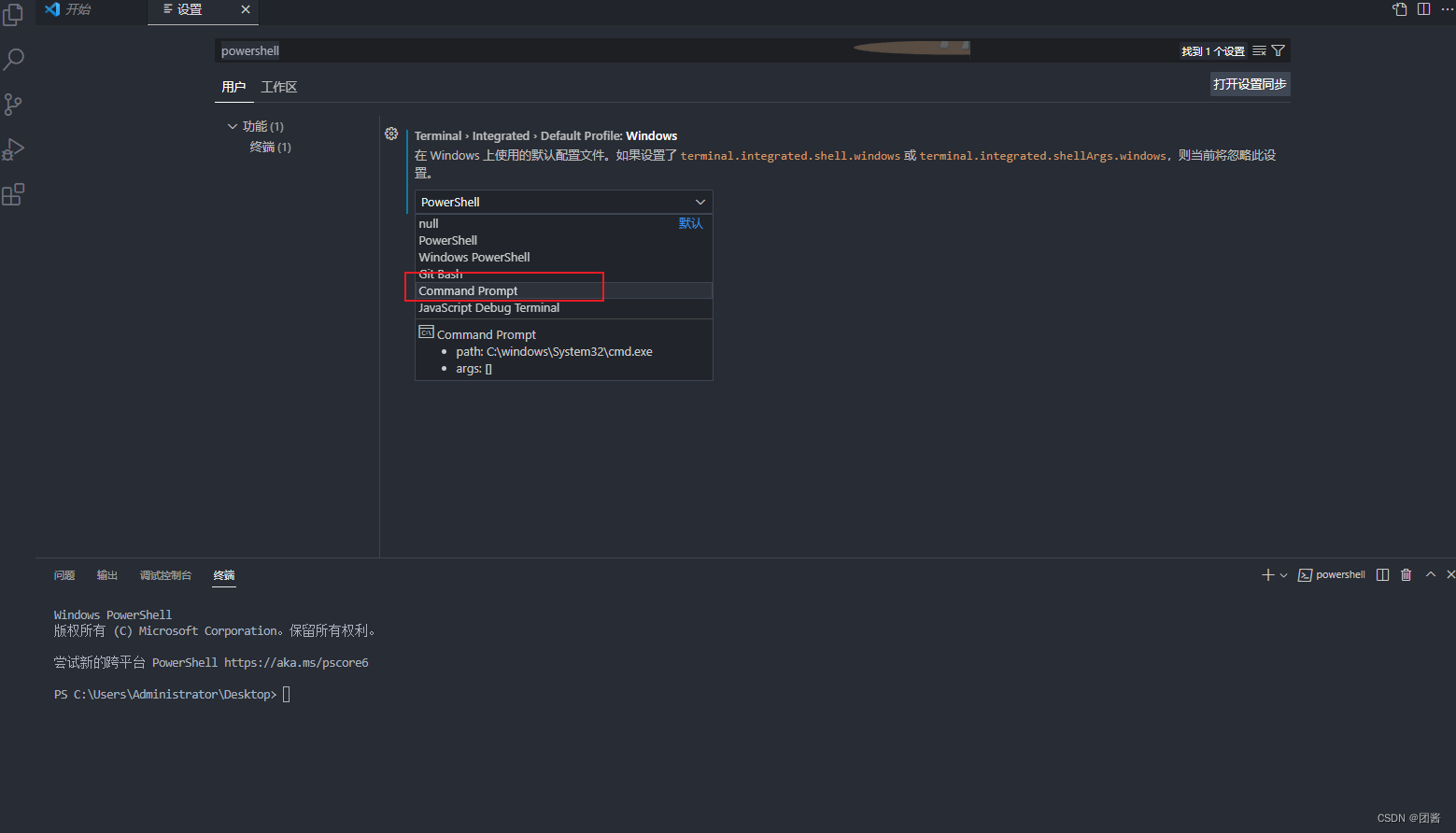Open the Source Control view

(14, 104)
